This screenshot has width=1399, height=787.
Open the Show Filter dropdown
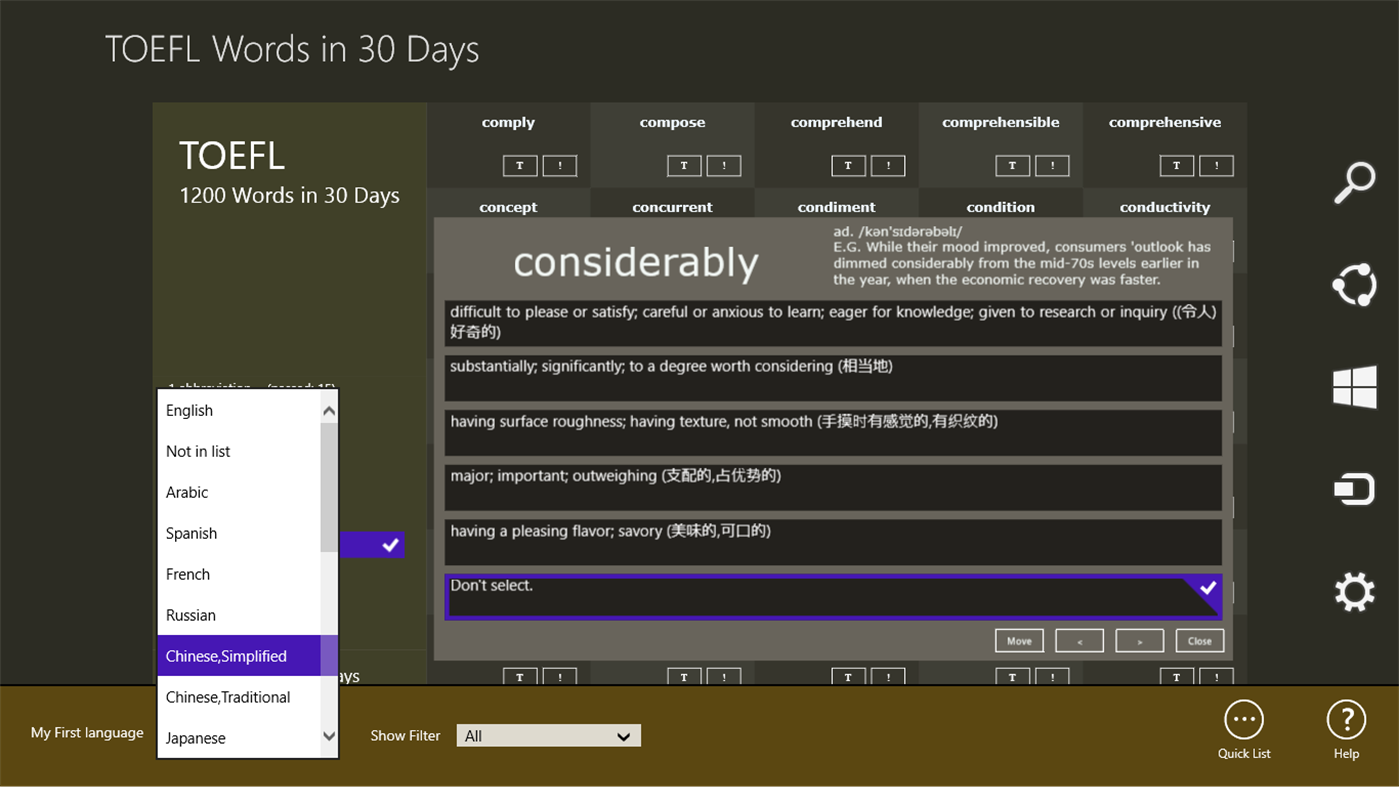click(x=548, y=735)
